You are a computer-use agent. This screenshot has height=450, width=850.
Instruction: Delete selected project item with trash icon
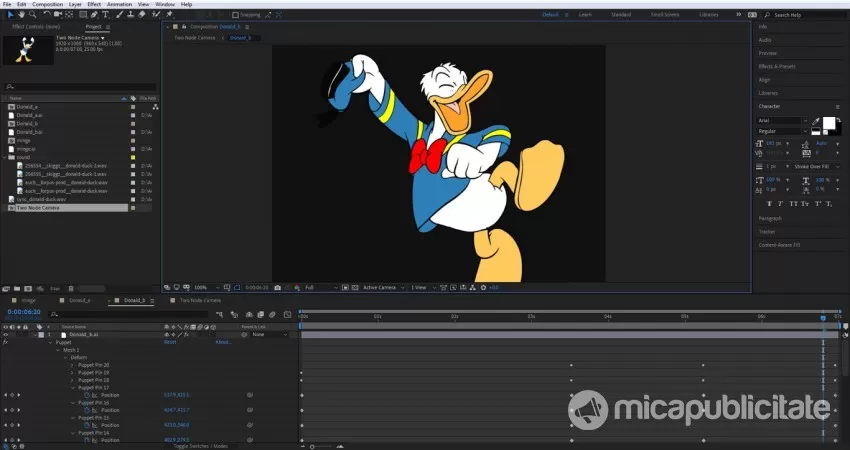pyautogui.click(x=71, y=289)
